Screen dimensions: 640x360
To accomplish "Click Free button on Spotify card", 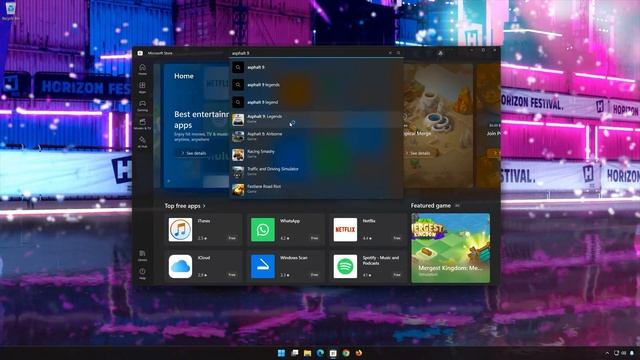I will (397, 275).
